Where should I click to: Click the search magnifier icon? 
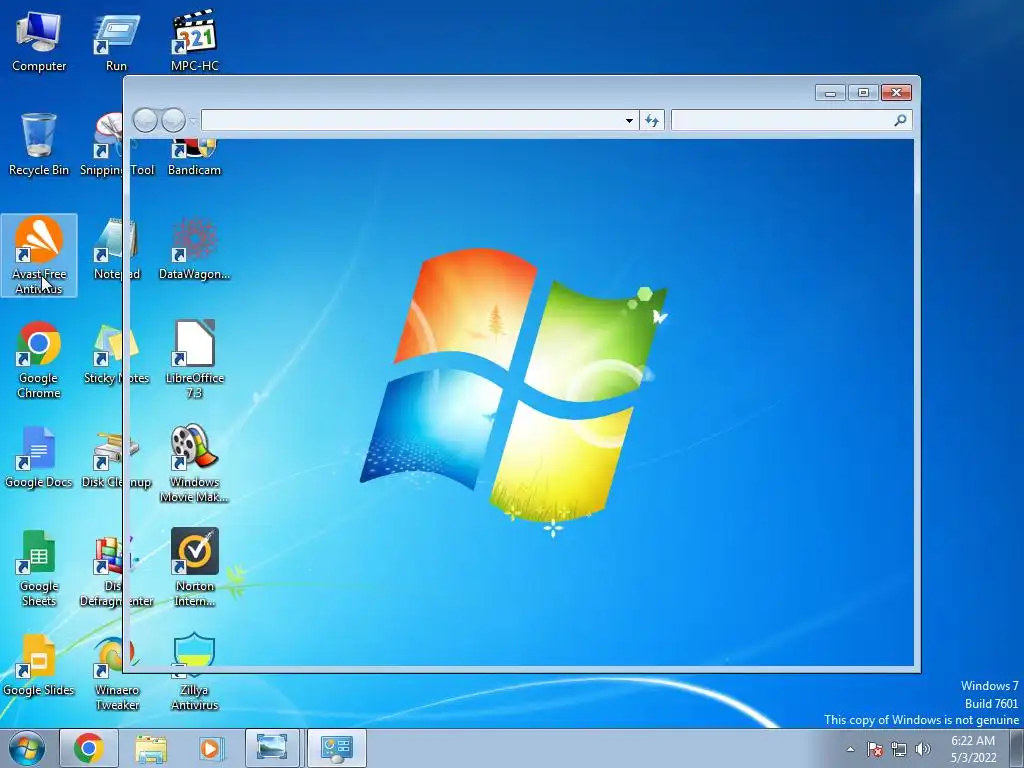tap(901, 120)
